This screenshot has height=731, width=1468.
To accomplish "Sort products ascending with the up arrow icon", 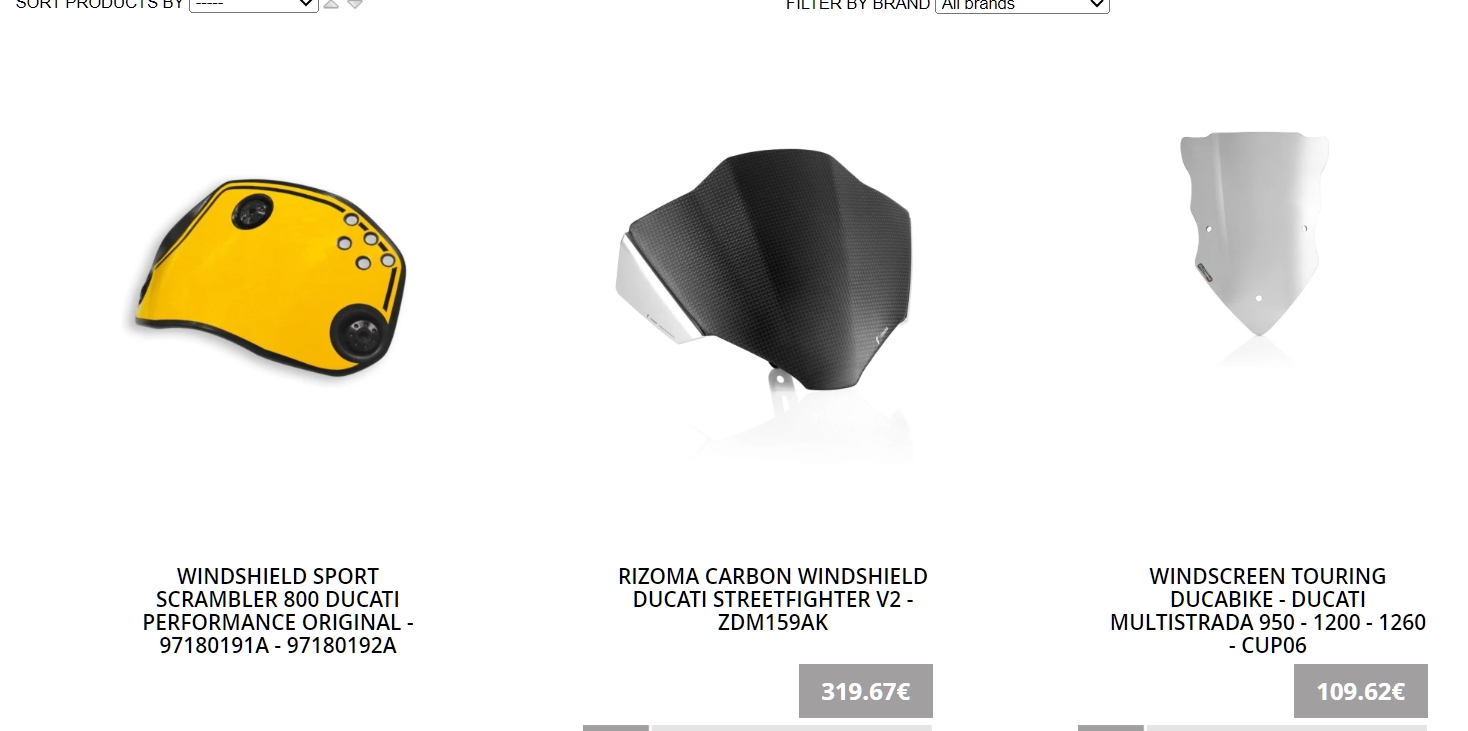I will (331, 4).
